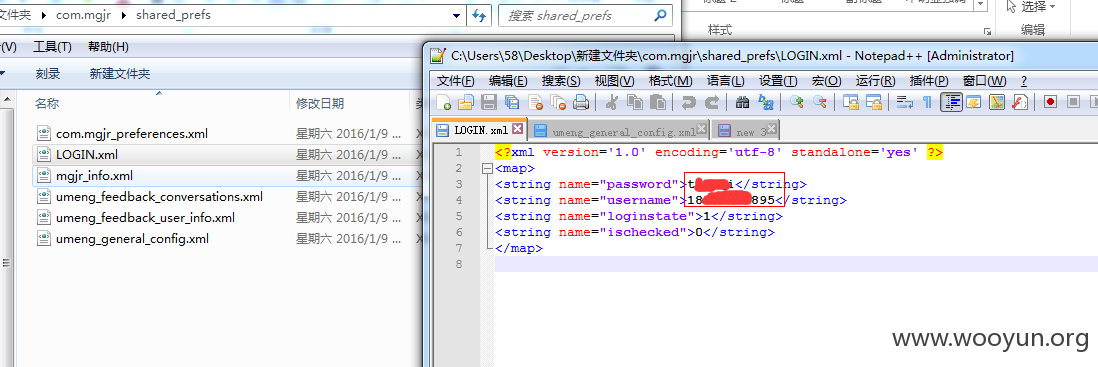1098x367 pixels.
Task: Open the 设置(T) menu
Action: 778,81
